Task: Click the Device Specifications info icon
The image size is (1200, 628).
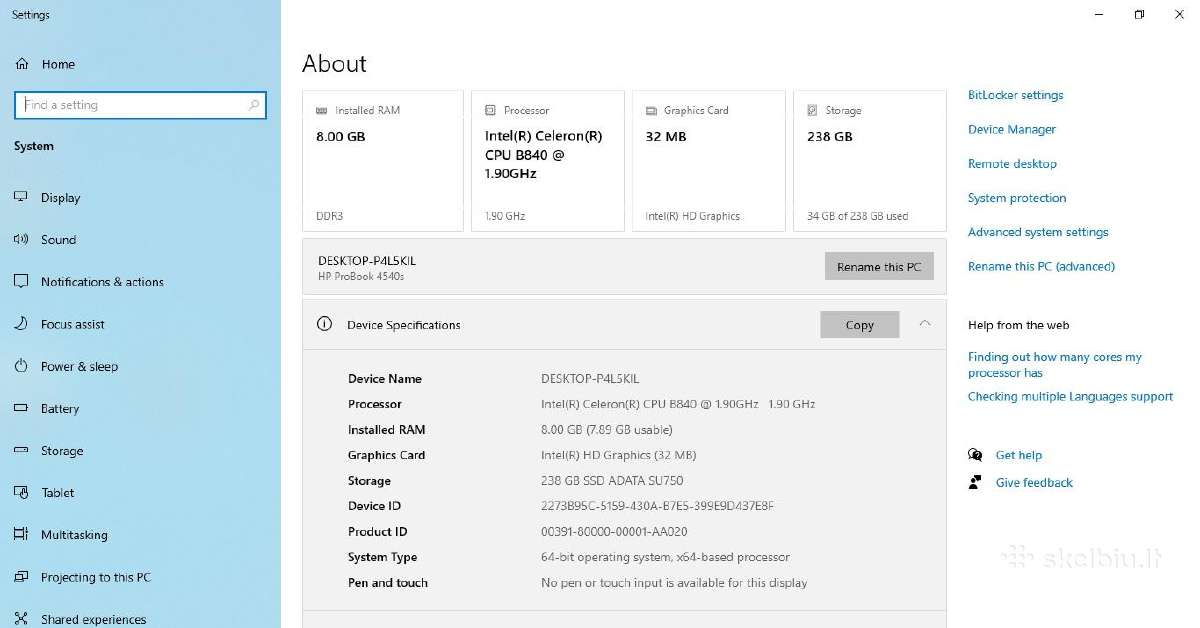Action: point(324,324)
